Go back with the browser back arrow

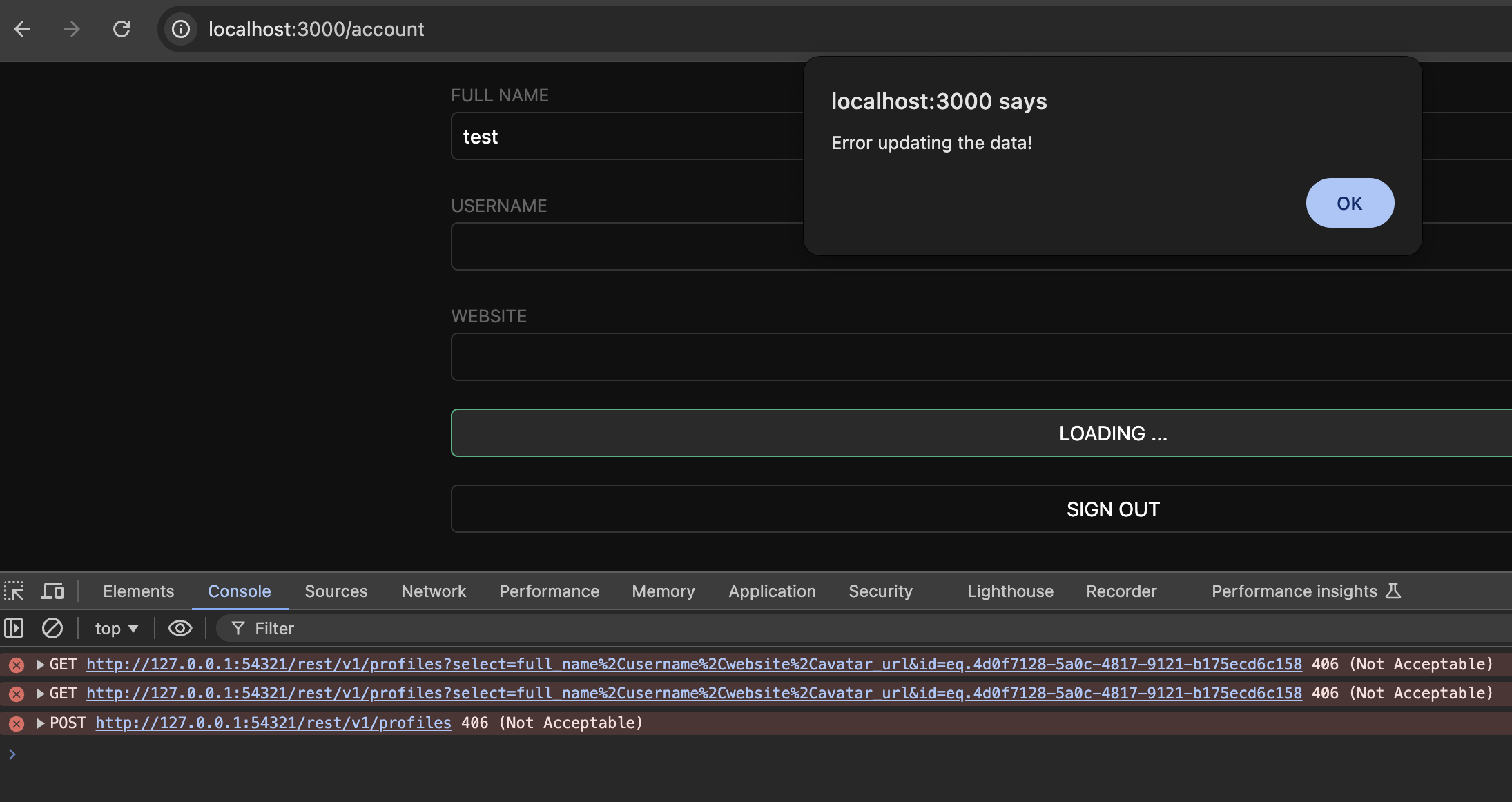click(23, 29)
